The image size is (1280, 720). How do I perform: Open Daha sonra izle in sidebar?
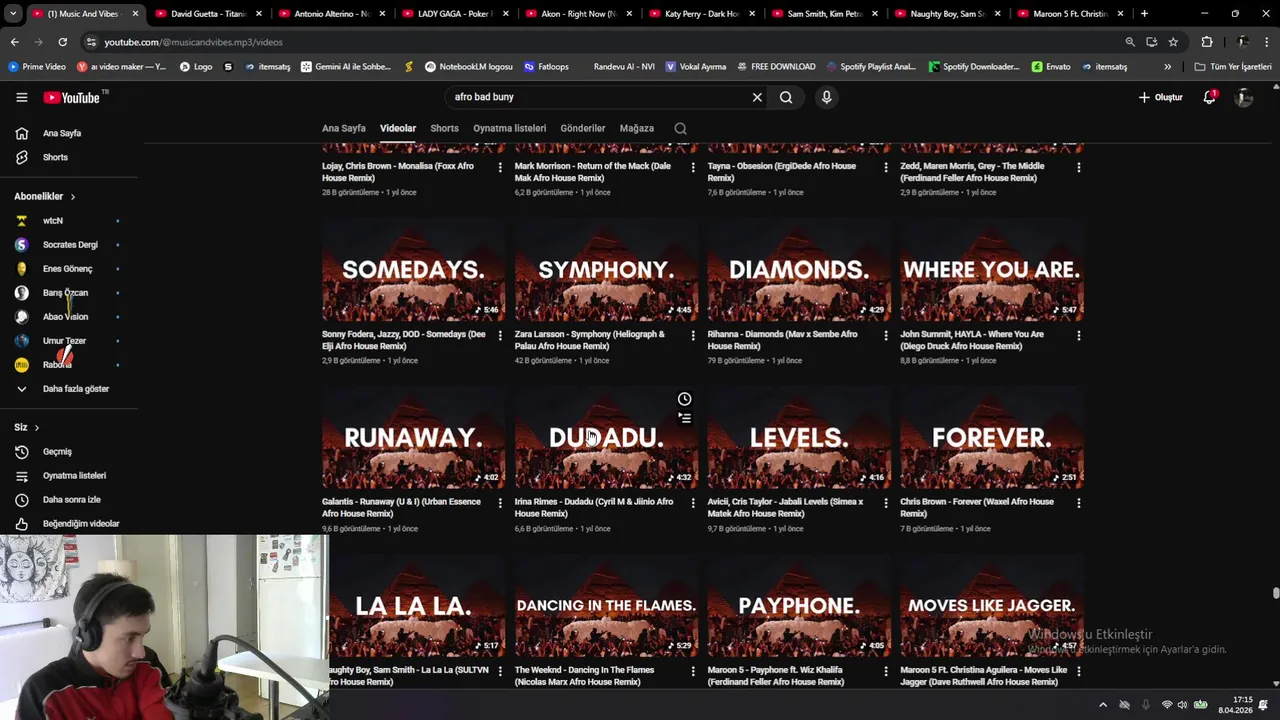tap(70, 500)
